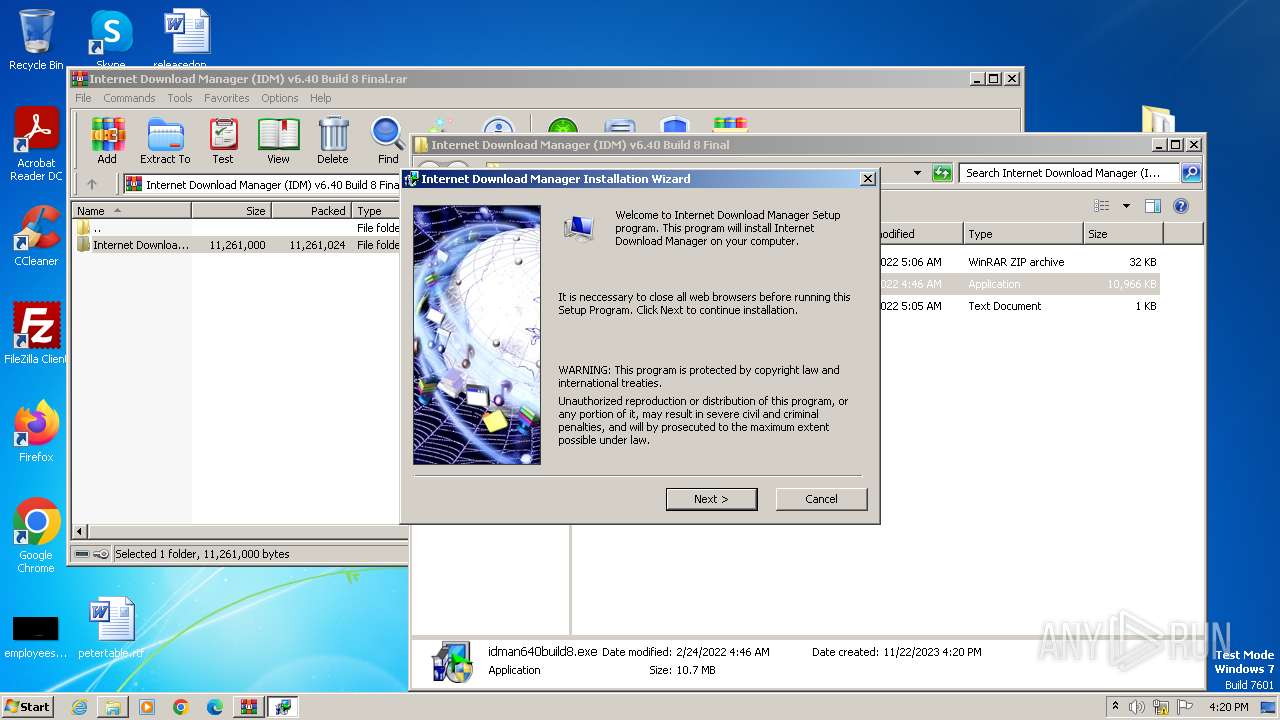The height and width of the screenshot is (720, 1280).
Task: Sort WinRAR list by Packed column
Action: 311,211
